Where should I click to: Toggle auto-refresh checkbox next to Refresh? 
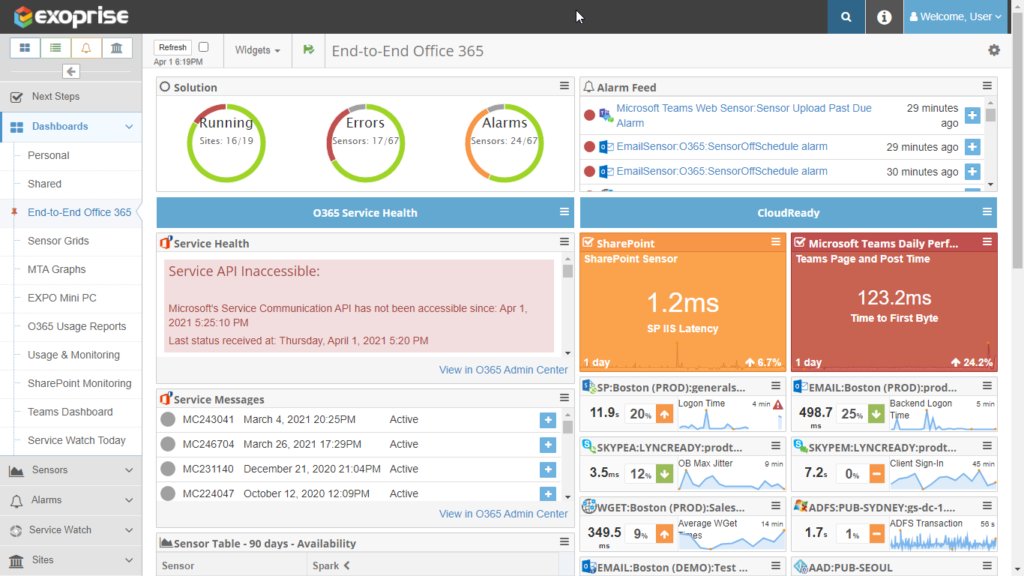point(204,47)
